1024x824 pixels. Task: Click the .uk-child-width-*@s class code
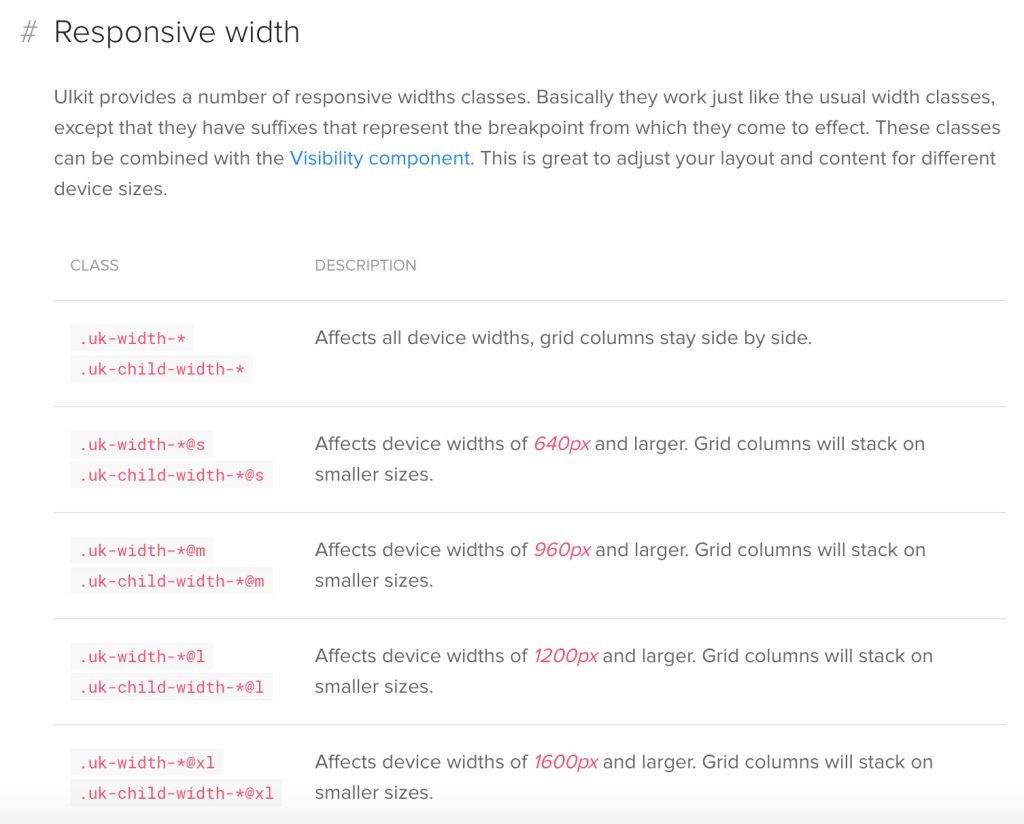coord(171,475)
